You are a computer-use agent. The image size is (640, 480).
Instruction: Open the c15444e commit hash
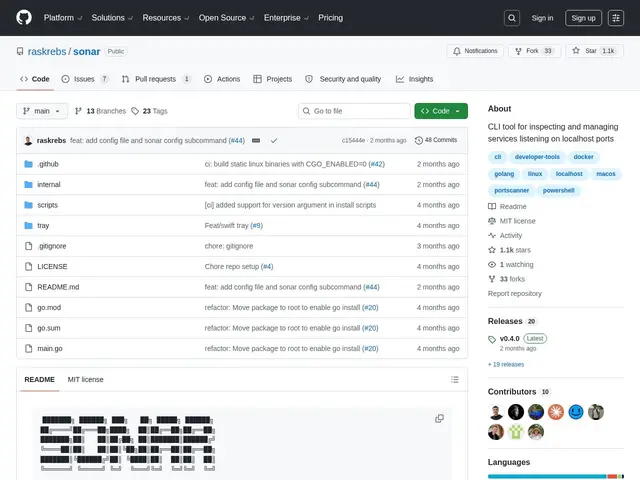click(x=353, y=140)
